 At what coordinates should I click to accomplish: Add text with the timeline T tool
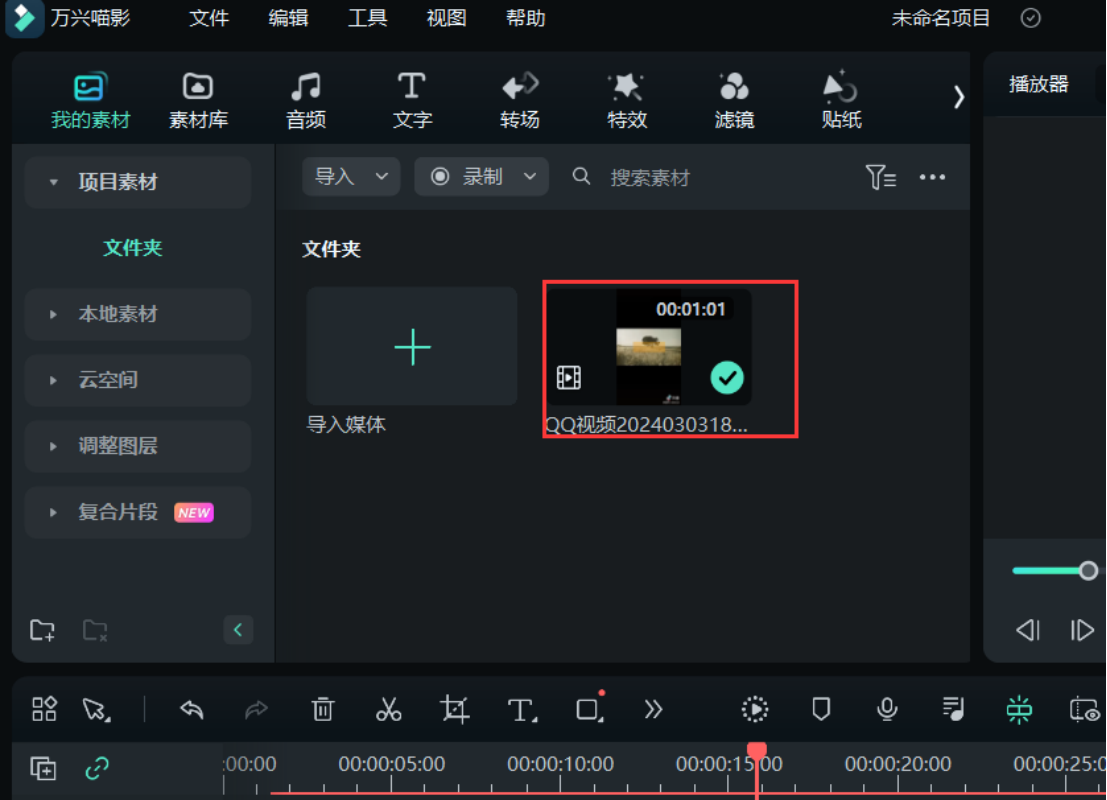pyautogui.click(x=522, y=710)
